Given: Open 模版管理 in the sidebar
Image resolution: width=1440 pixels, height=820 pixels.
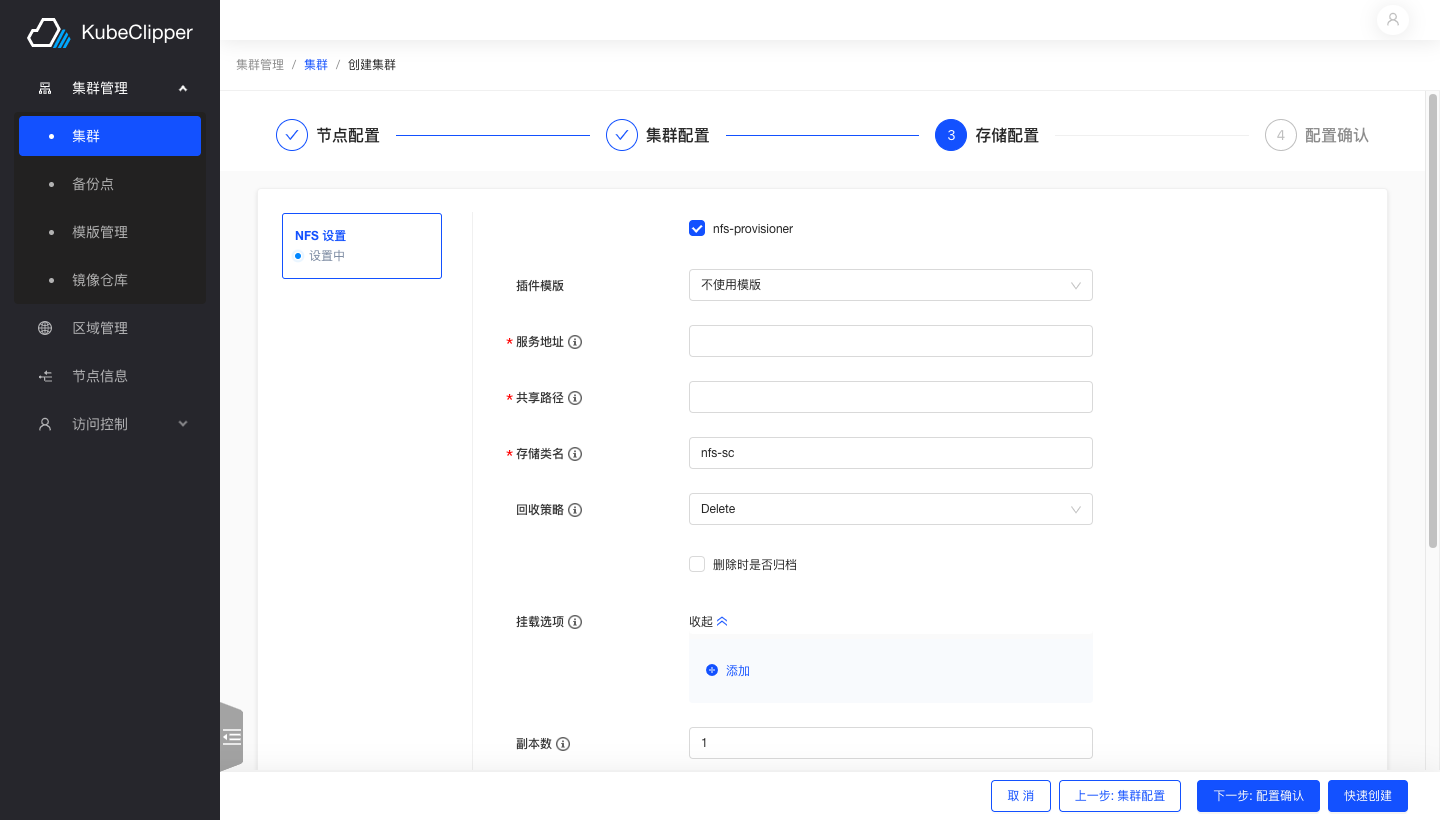Looking at the screenshot, I should [x=110, y=232].
